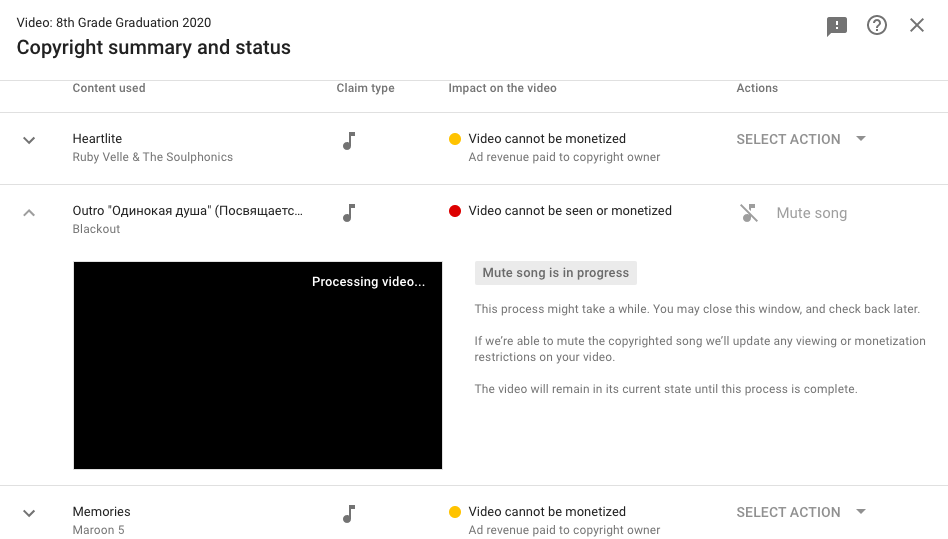The width and height of the screenshot is (948, 539).
Task: Open SELECT ACTION dropdown for Heartlite
Action: (x=801, y=139)
